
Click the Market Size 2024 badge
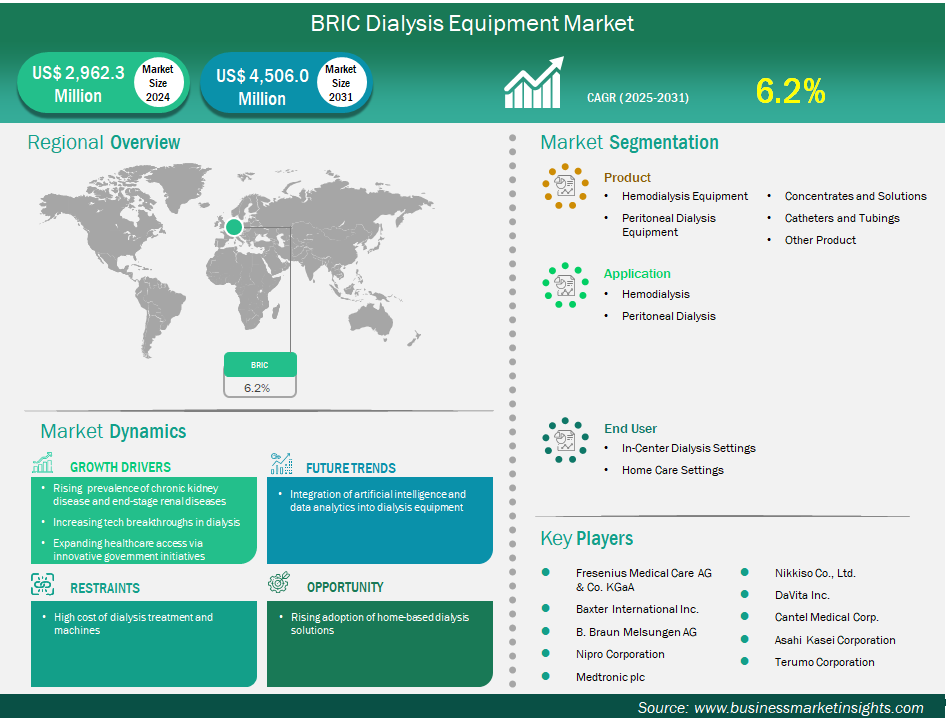(x=157, y=84)
